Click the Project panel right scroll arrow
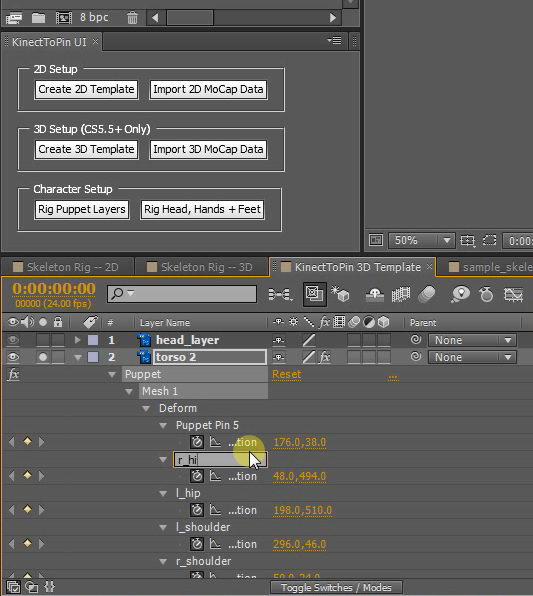 (x=333, y=17)
